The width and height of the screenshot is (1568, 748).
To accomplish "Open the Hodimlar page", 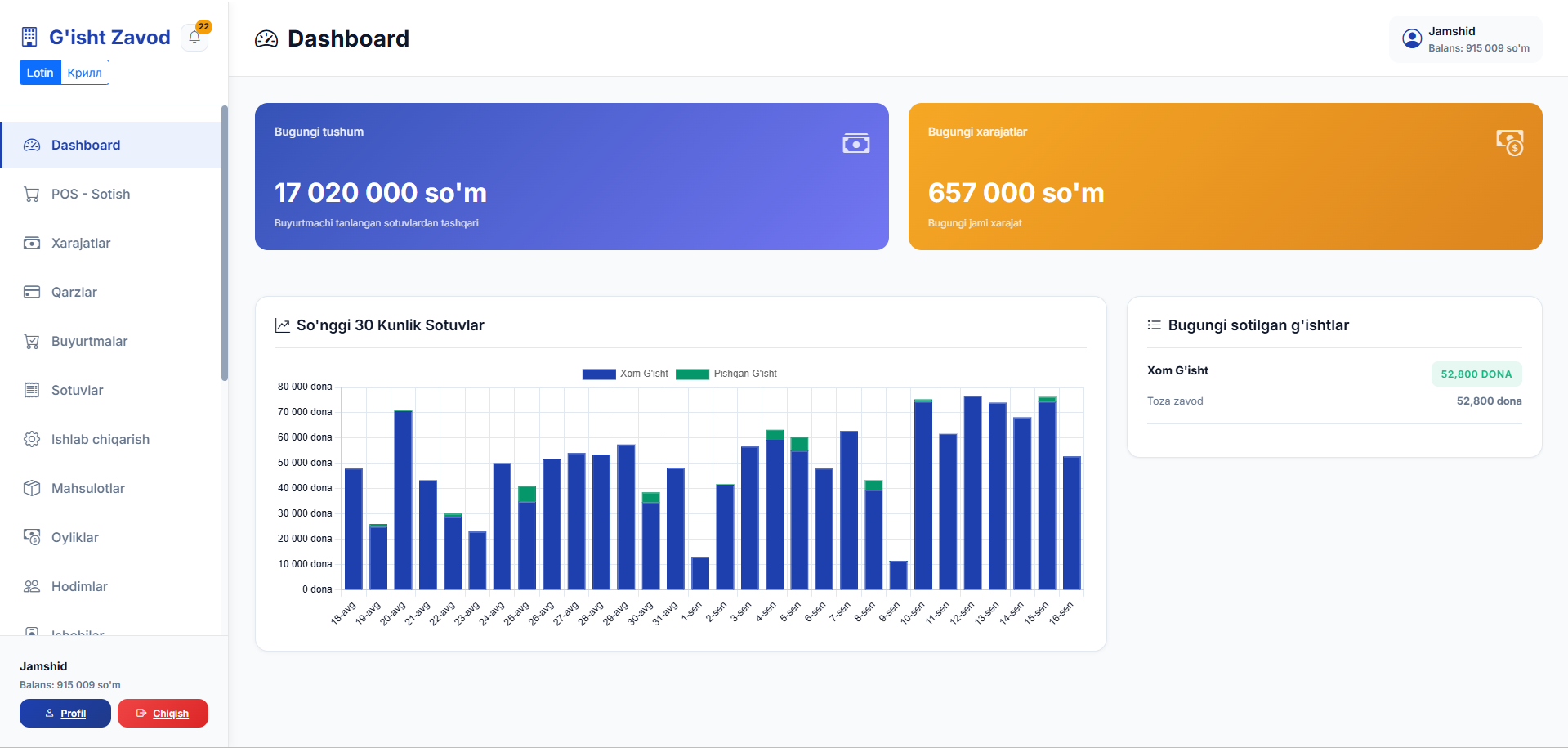I will click(x=111, y=586).
